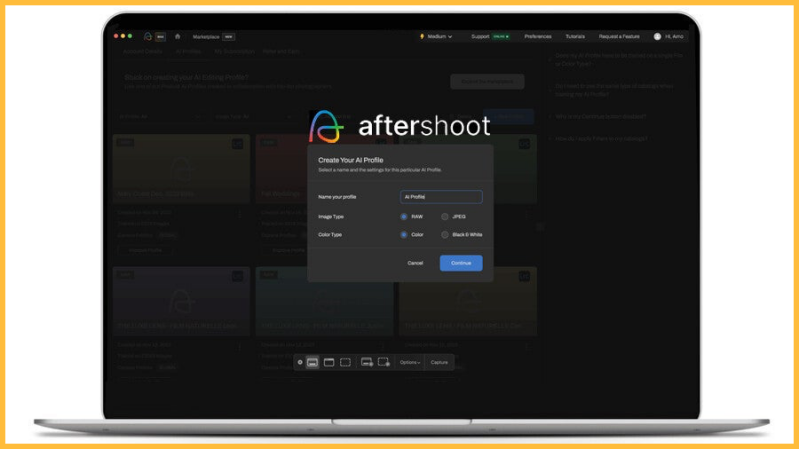
Task: Open Preferences in the top bar
Action: 538,37
